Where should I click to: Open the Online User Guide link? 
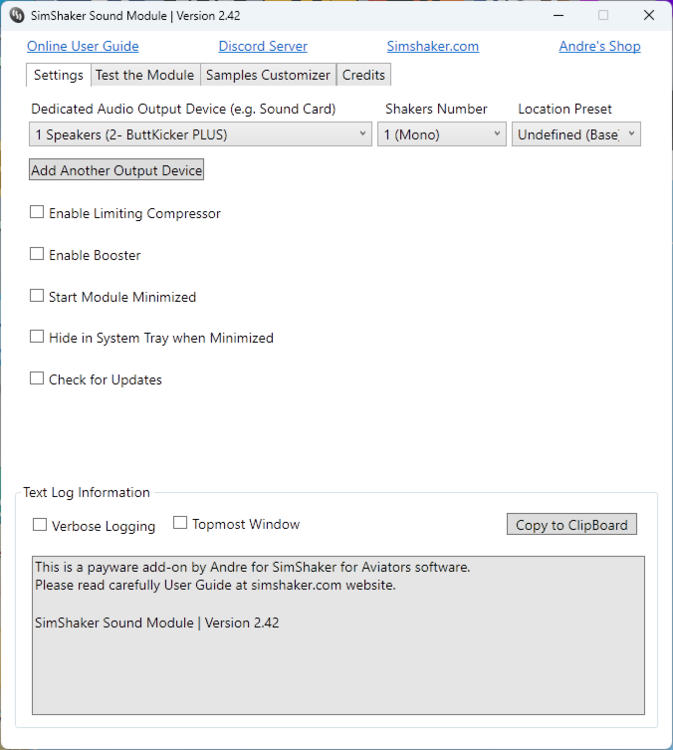83,46
